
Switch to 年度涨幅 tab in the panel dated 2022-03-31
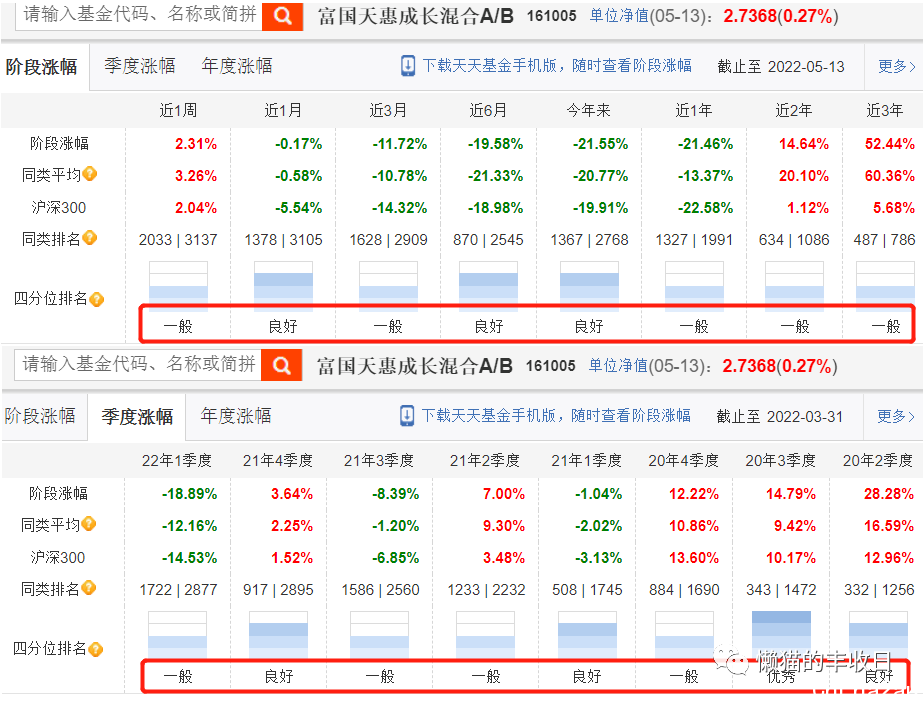[x=235, y=416]
